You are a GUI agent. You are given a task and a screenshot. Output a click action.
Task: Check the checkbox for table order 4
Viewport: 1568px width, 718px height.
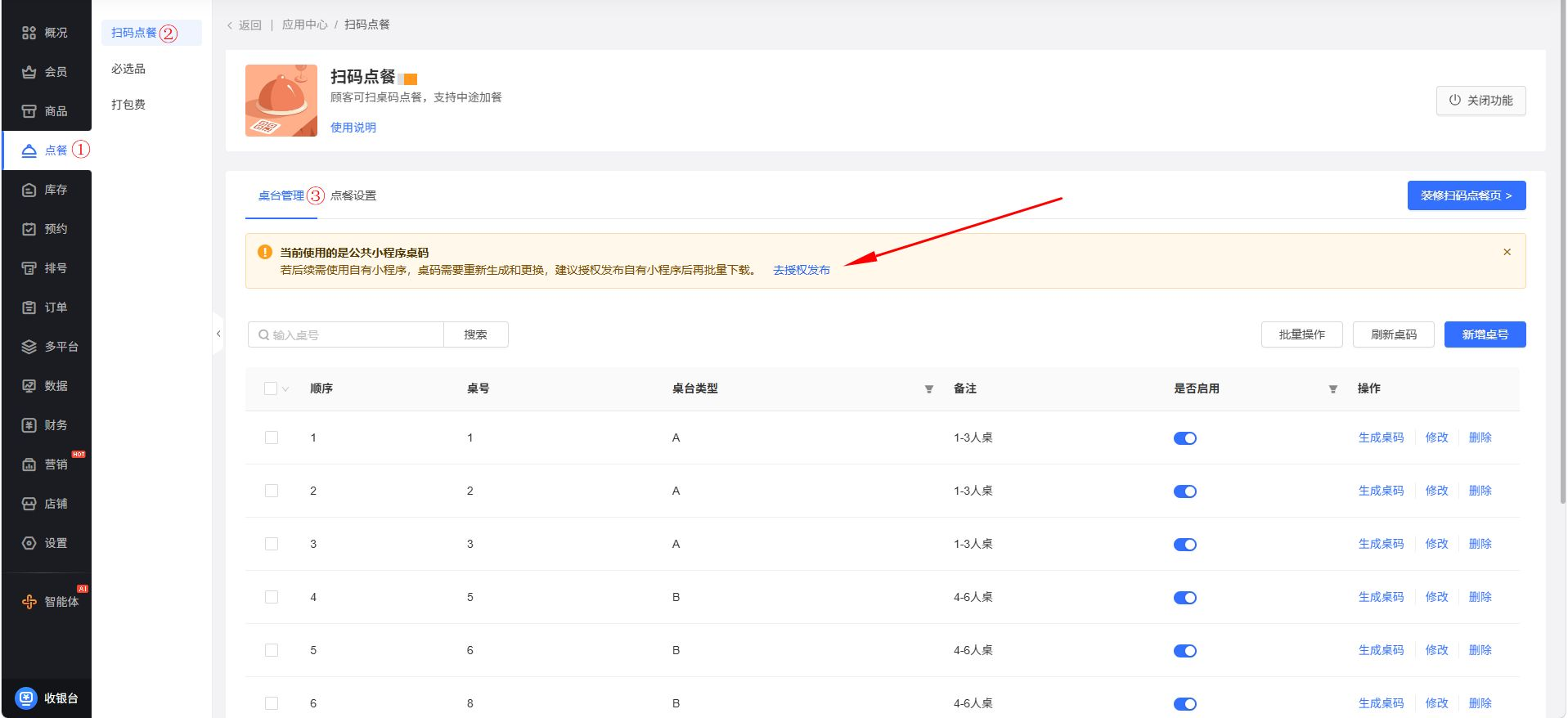(x=272, y=597)
